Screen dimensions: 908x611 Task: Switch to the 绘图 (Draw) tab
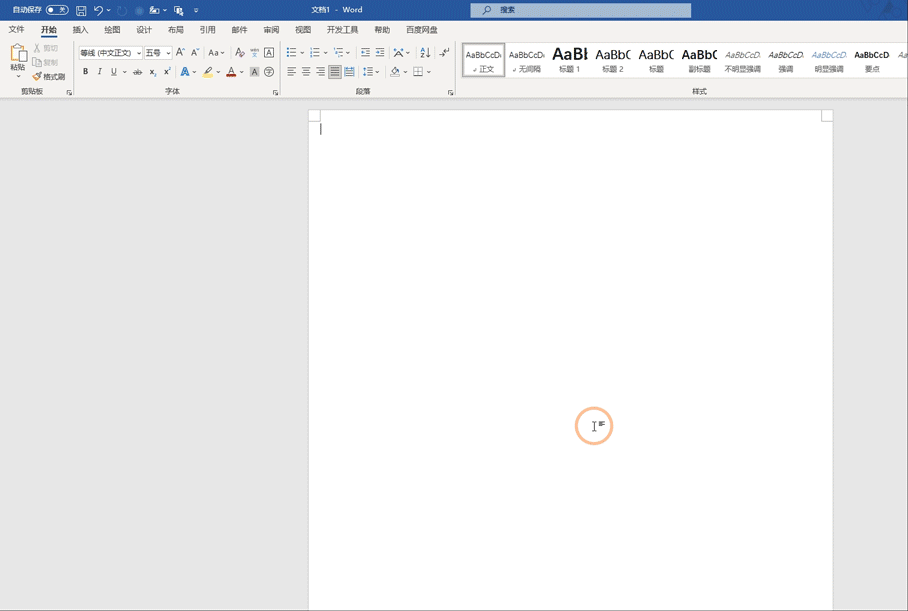[112, 30]
